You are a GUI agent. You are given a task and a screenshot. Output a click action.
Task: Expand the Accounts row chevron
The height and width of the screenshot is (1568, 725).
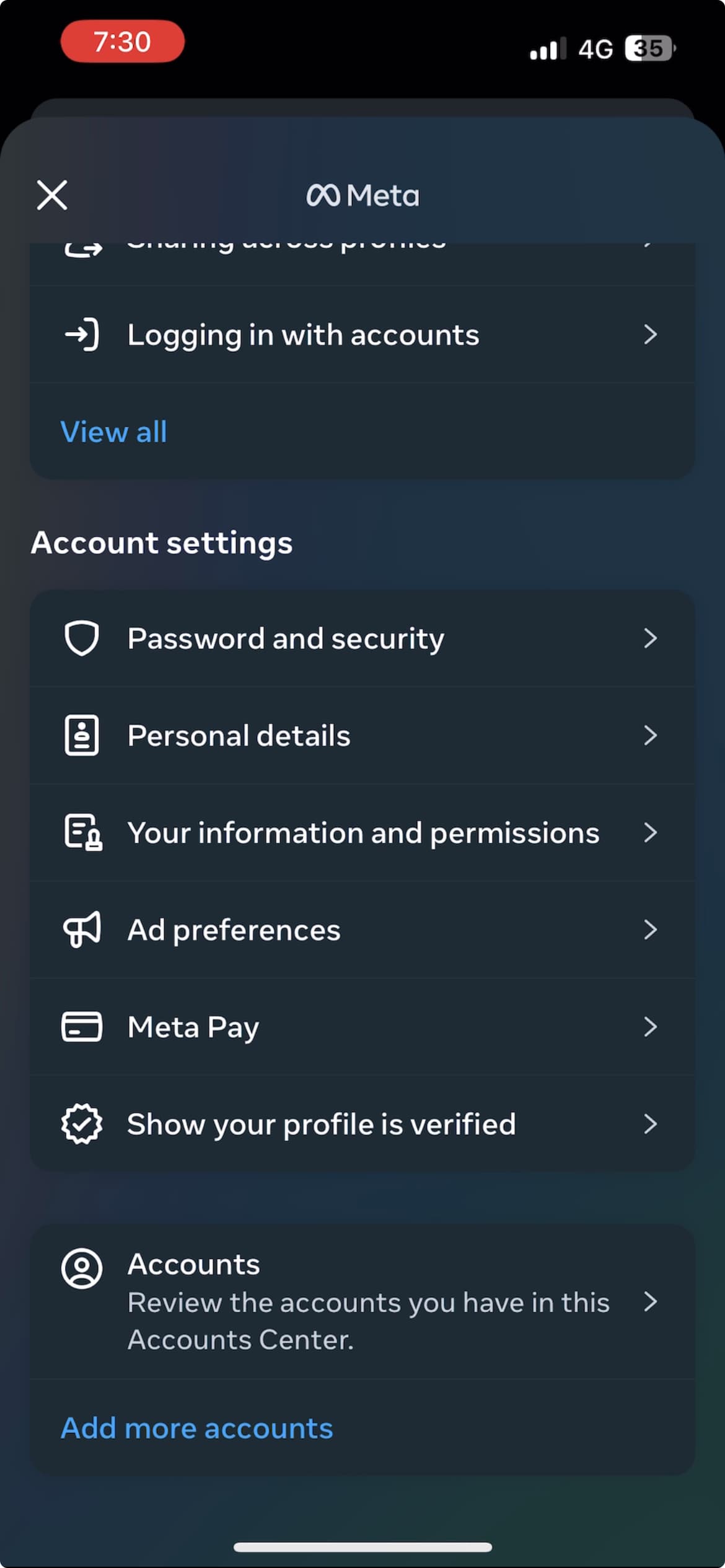click(x=650, y=1302)
